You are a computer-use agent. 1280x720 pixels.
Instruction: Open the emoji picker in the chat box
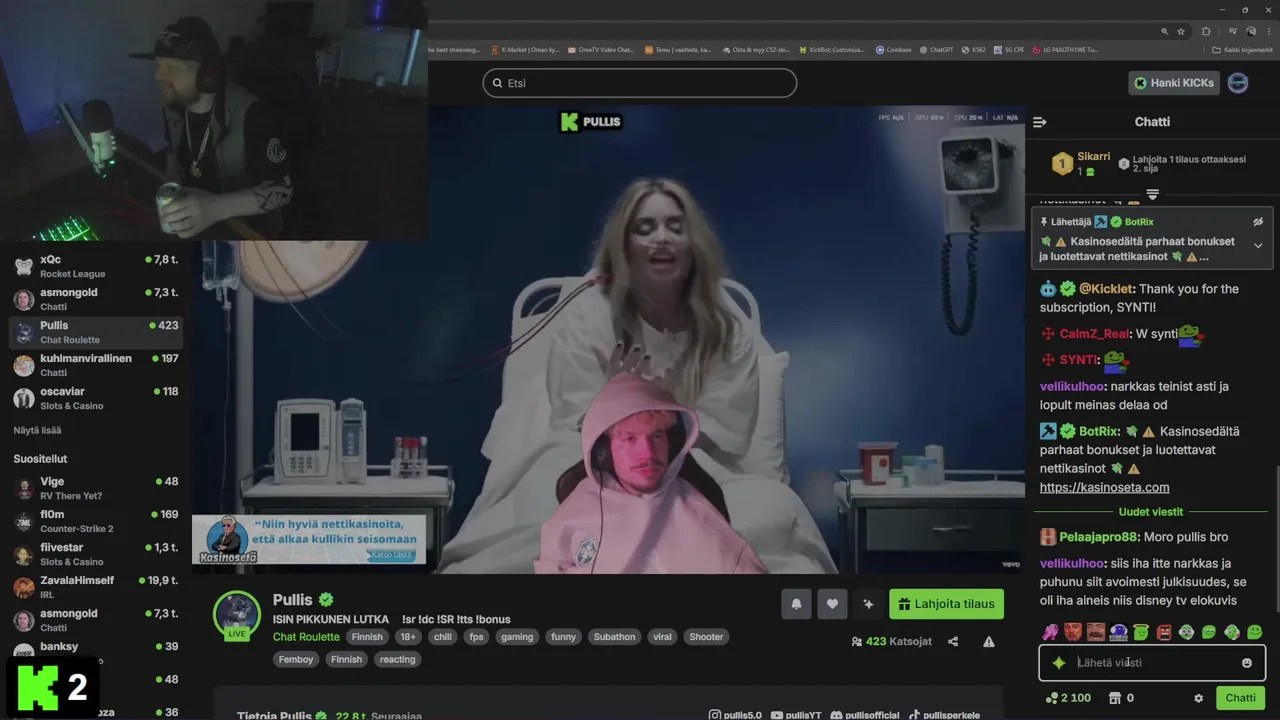point(1247,663)
